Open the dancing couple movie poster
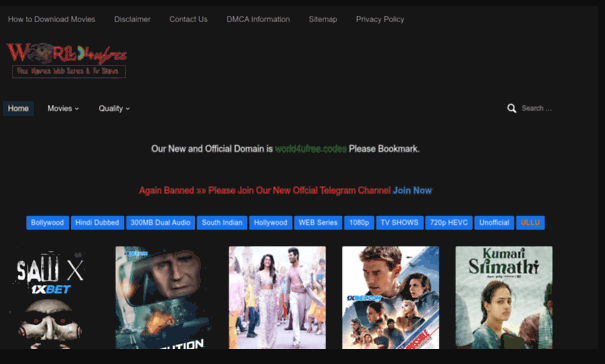 click(x=277, y=298)
